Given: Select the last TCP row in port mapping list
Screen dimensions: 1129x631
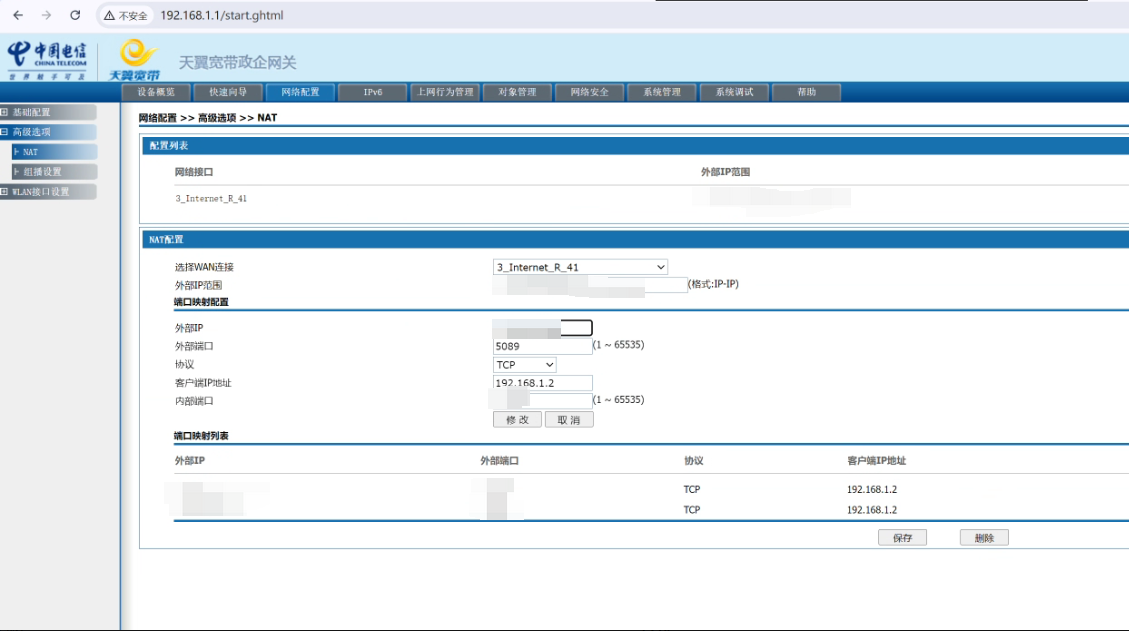Looking at the screenshot, I should coord(651,510).
